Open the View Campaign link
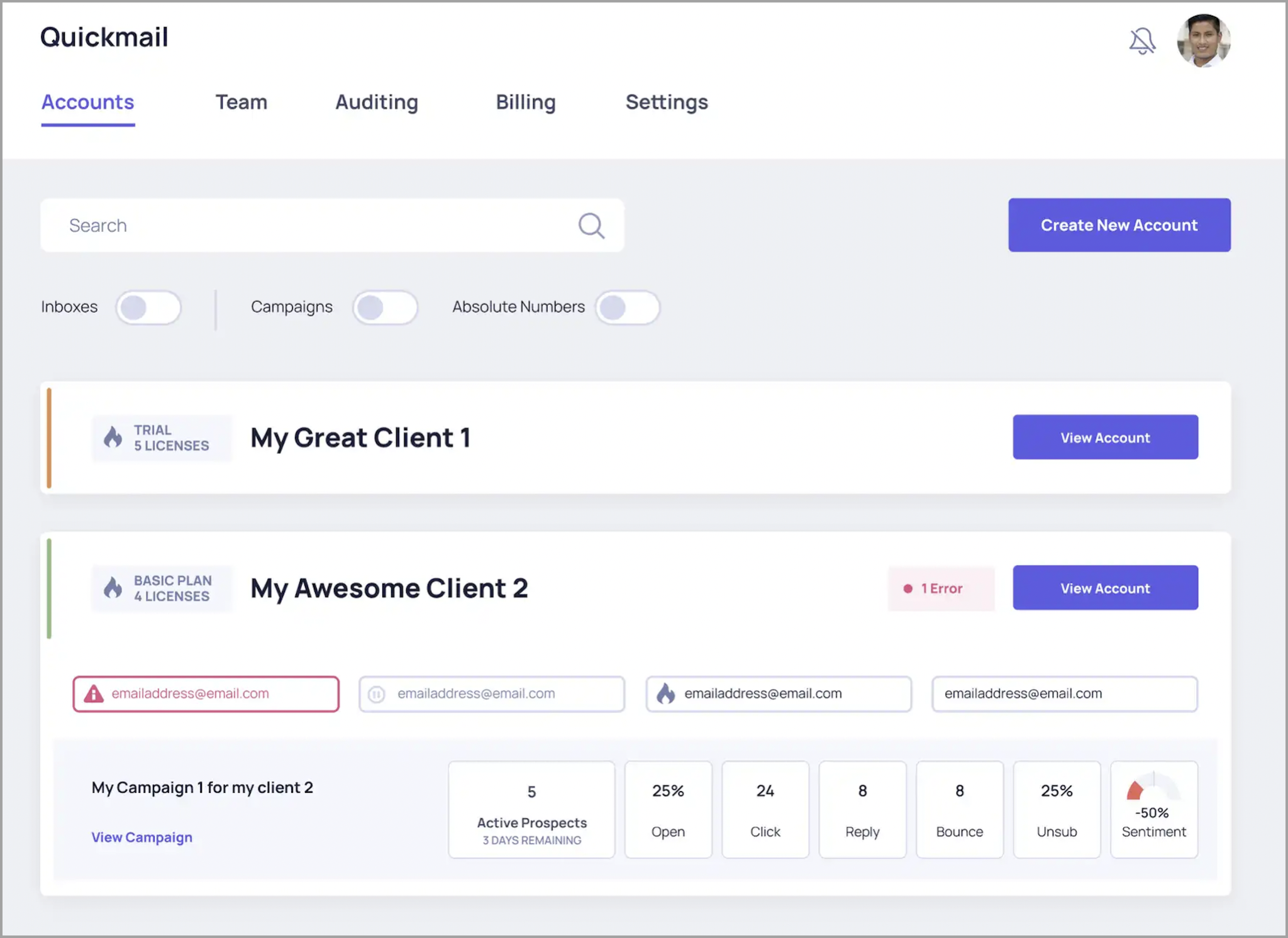Screen dimensions: 1288x938 pyautogui.click(x=142, y=837)
